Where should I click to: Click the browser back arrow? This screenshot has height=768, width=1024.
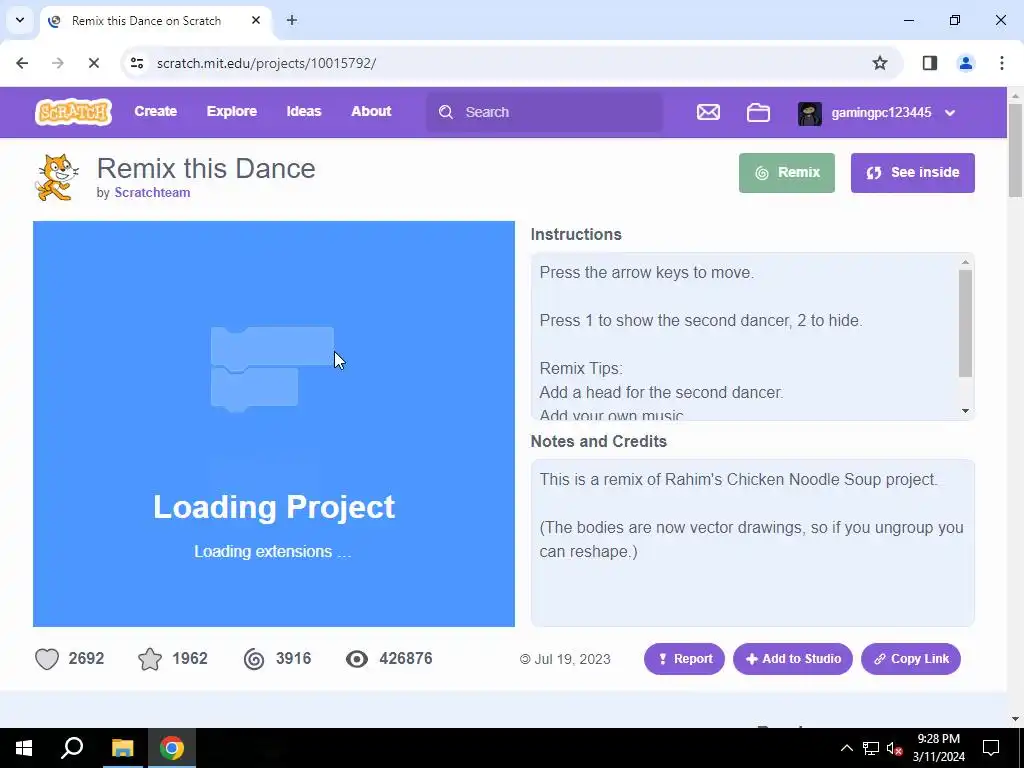click(22, 63)
